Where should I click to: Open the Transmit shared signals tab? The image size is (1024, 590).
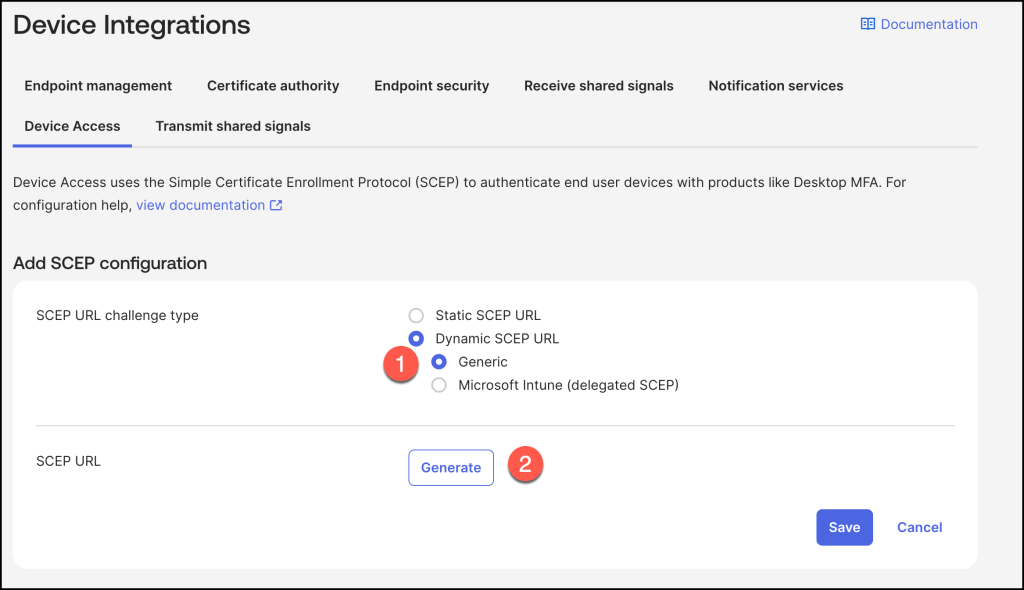pyautogui.click(x=233, y=126)
